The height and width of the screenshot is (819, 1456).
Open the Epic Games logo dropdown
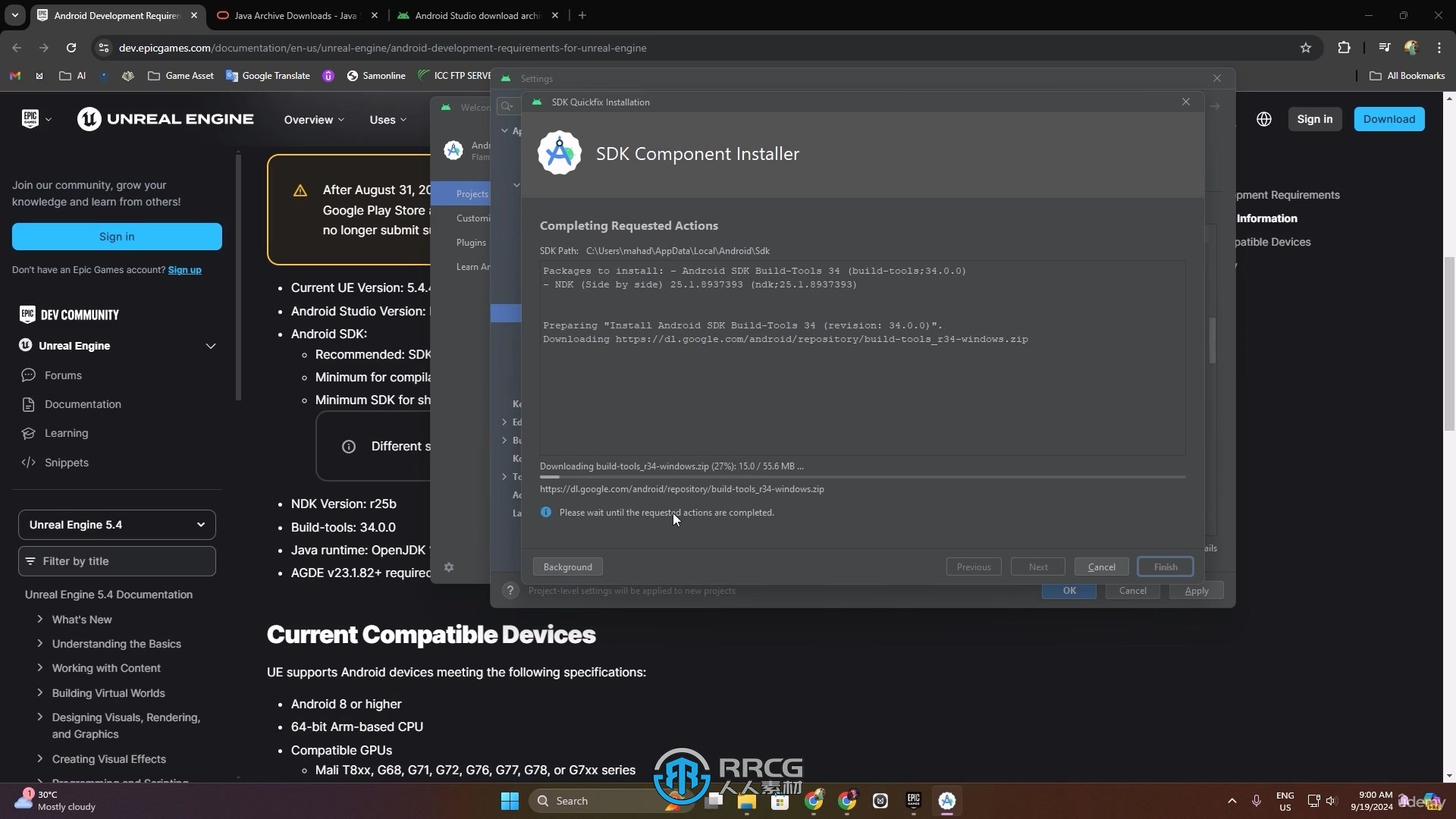click(x=36, y=119)
